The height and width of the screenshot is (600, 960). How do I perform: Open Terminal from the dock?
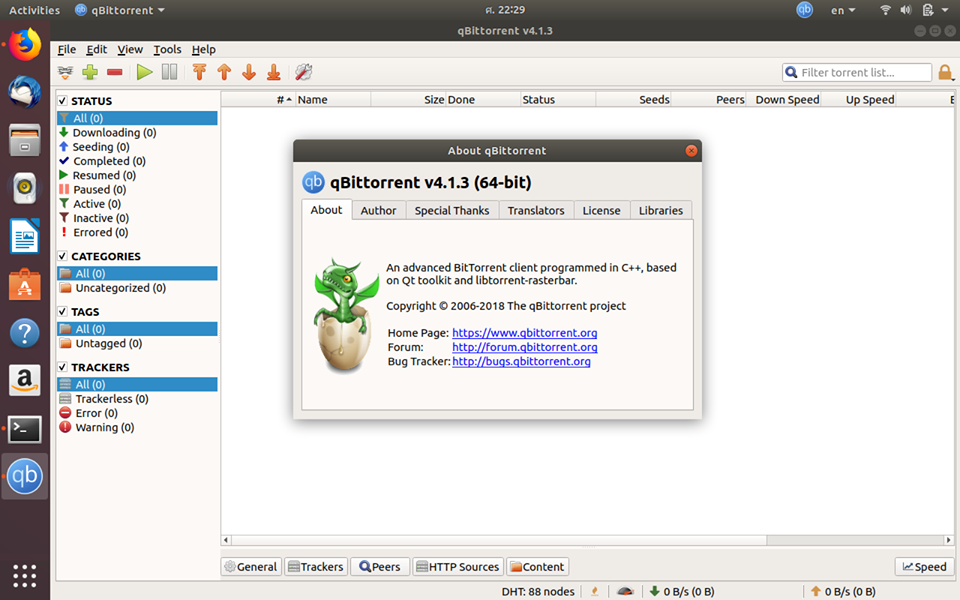click(x=24, y=429)
